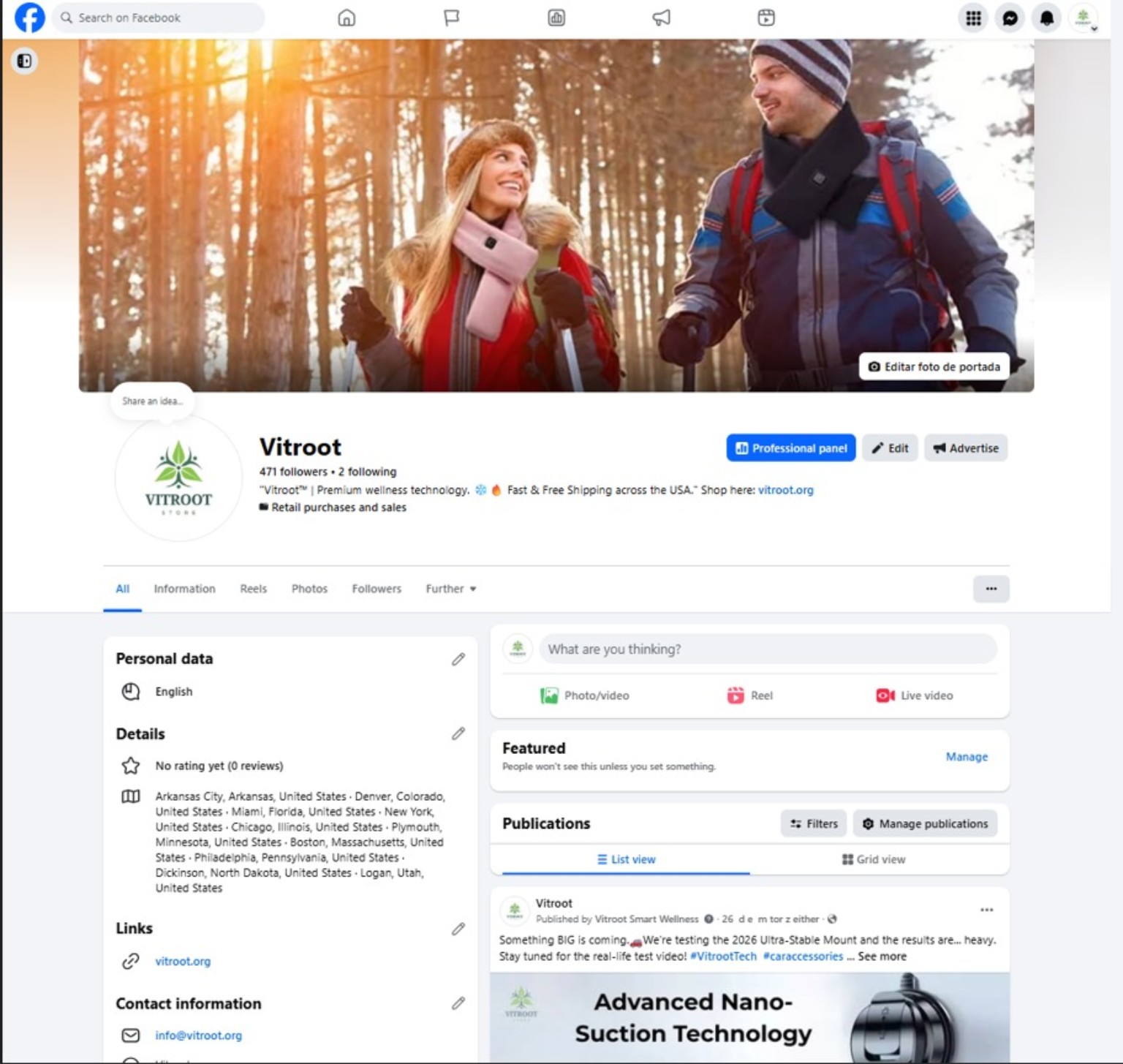This screenshot has width=1123, height=1064.
Task: Click Manage publications button
Action: [925, 823]
